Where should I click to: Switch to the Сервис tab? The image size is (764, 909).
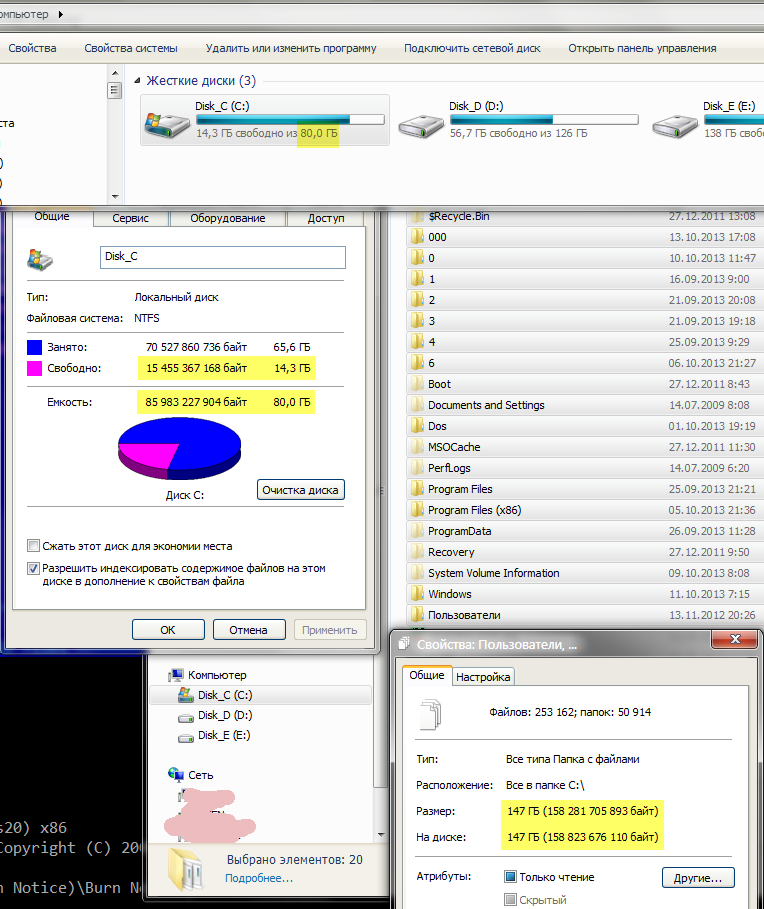tap(130, 218)
